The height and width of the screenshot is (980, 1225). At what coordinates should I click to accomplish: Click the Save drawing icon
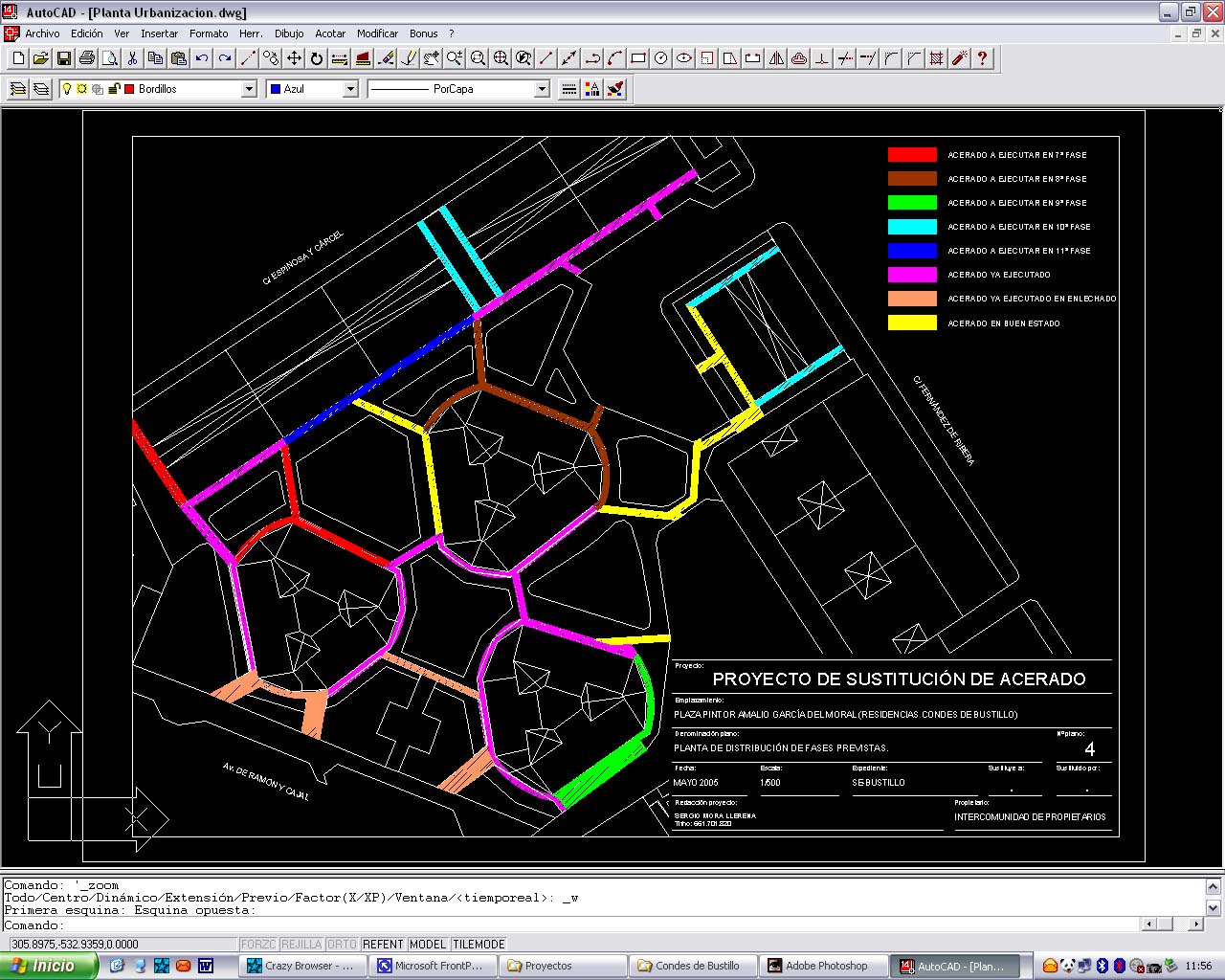64,58
